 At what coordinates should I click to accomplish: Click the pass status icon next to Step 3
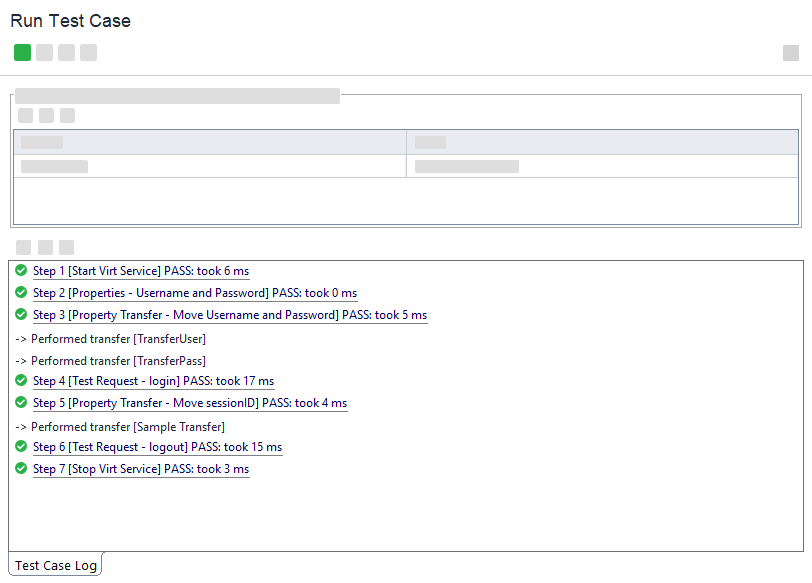[x=21, y=314]
